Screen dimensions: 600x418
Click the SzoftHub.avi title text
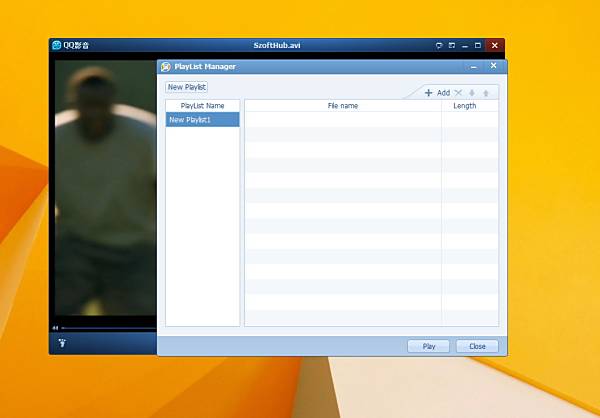point(277,46)
